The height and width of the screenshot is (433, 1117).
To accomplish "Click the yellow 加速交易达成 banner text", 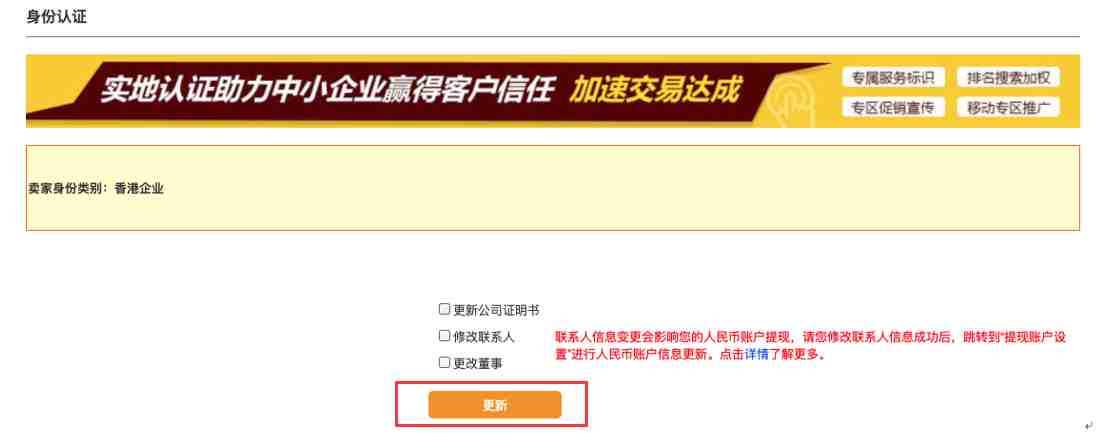I will click(x=654, y=90).
